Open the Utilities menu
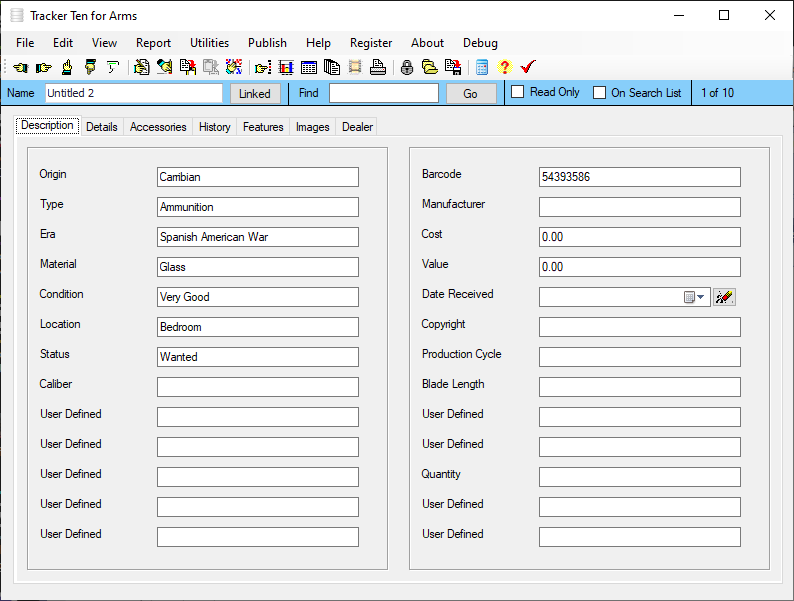 (x=209, y=43)
